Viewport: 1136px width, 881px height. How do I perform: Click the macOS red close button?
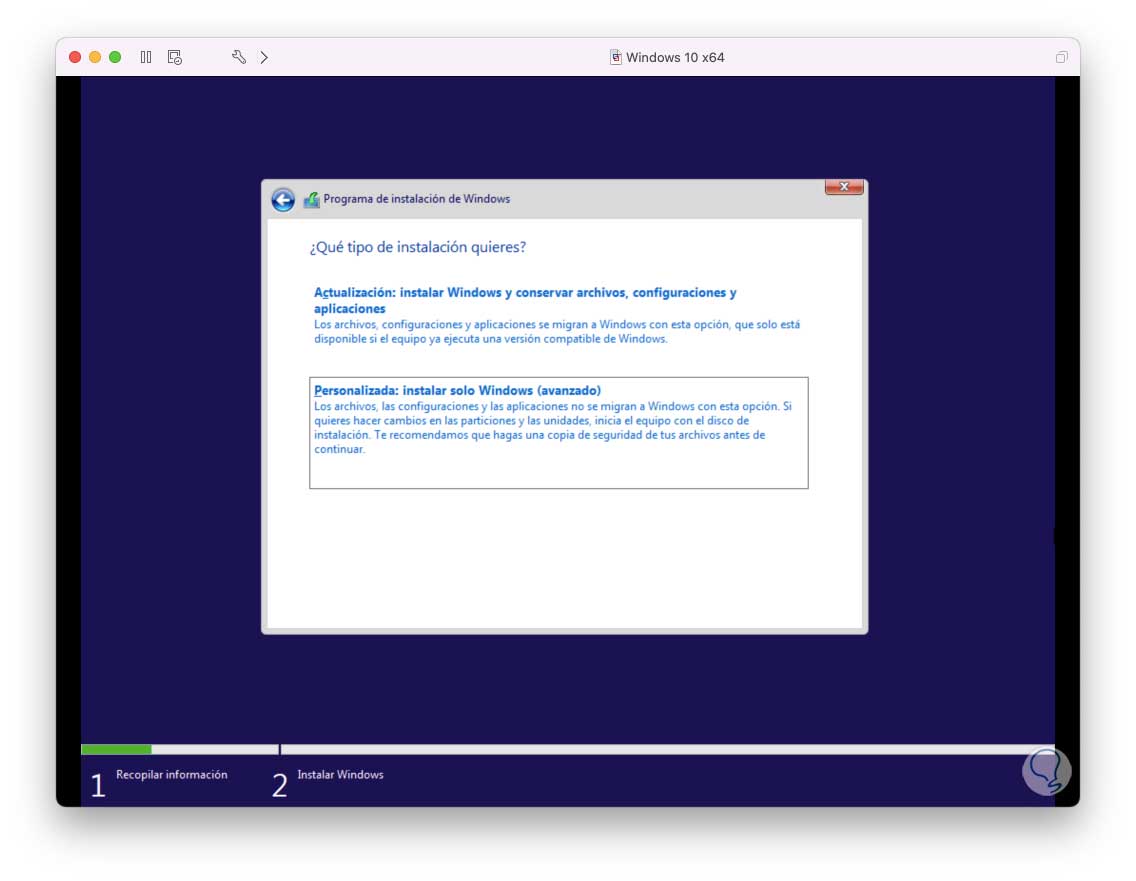pyautogui.click(x=75, y=57)
